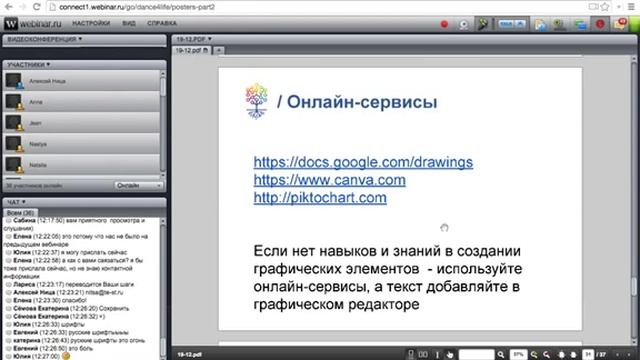The image size is (640, 360).
Task: Open the file sharing icon in top toolbar
Action: [540, 24]
